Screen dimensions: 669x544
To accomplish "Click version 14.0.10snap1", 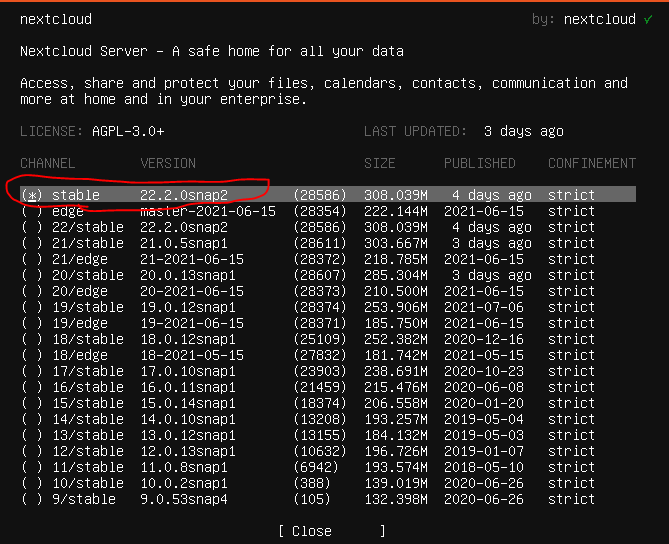I will pos(188,419).
